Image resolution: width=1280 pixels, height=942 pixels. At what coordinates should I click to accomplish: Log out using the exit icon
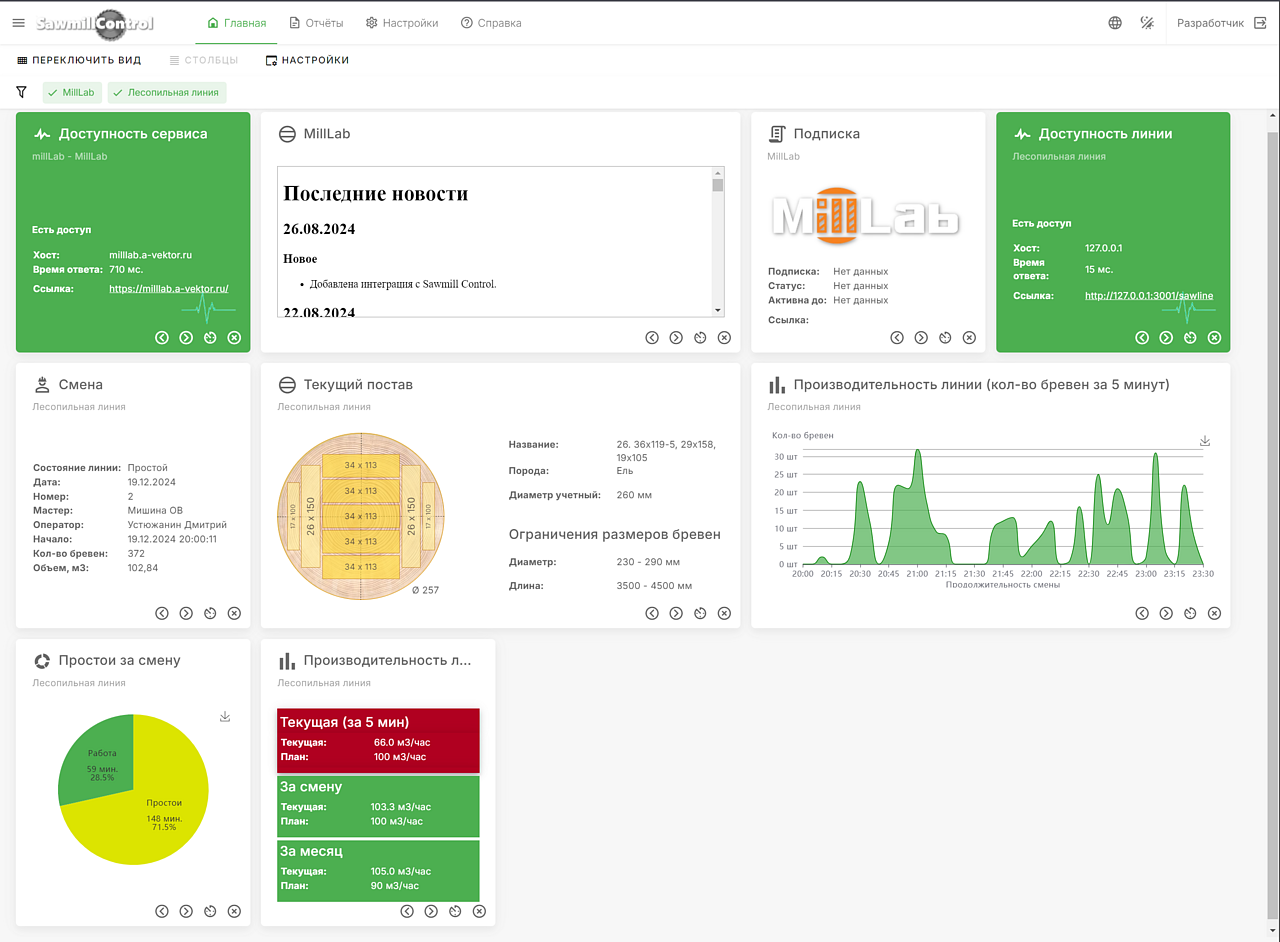(1260, 23)
